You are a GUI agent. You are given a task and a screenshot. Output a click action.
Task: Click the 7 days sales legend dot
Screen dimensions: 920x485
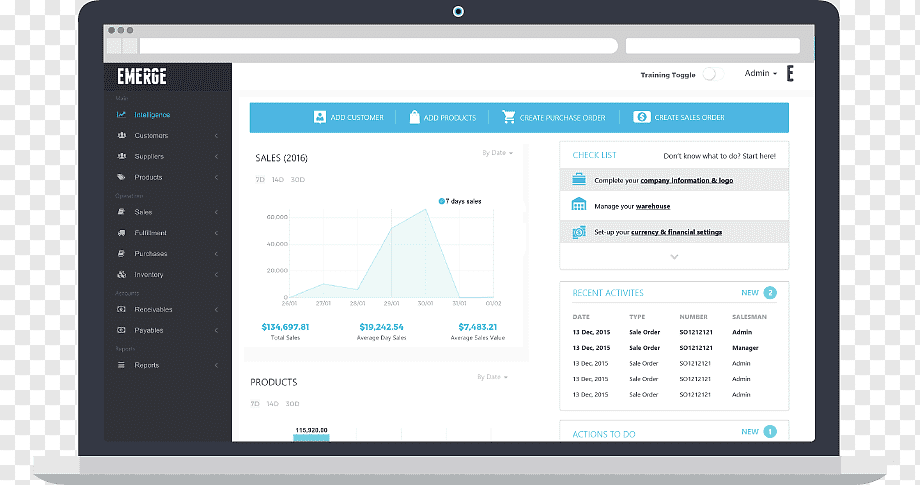point(441,201)
